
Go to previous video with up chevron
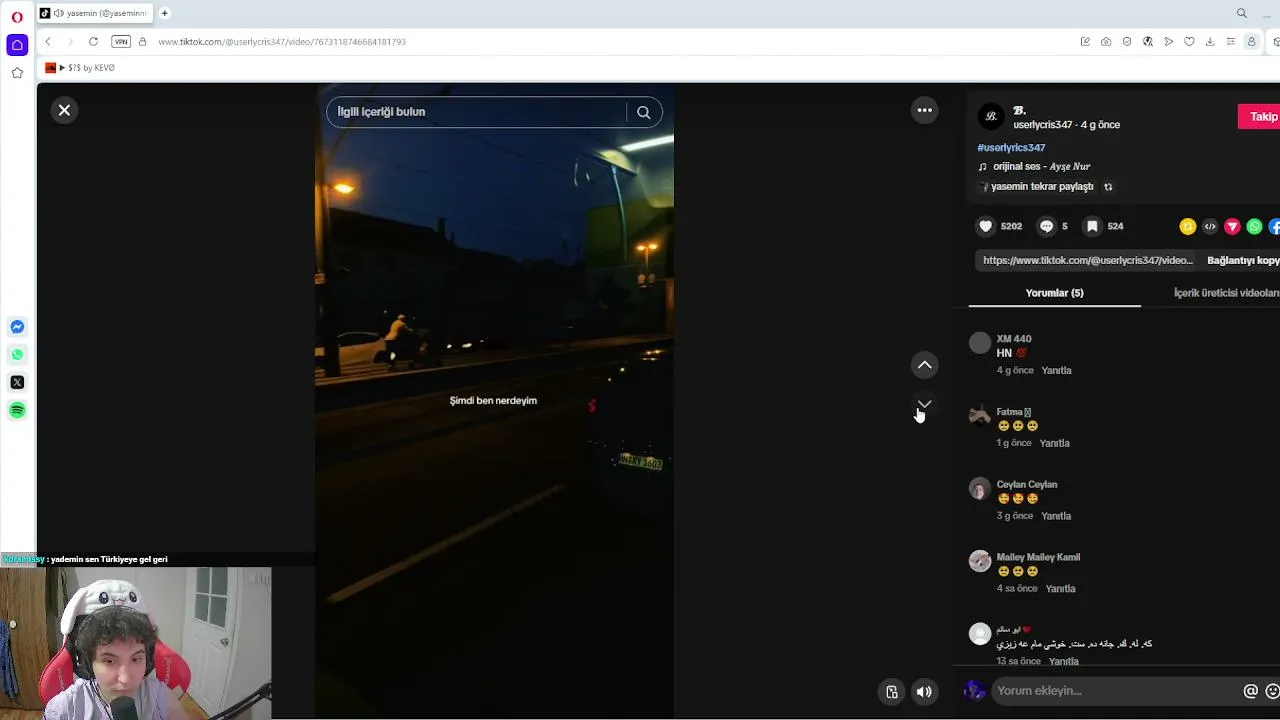tap(925, 365)
